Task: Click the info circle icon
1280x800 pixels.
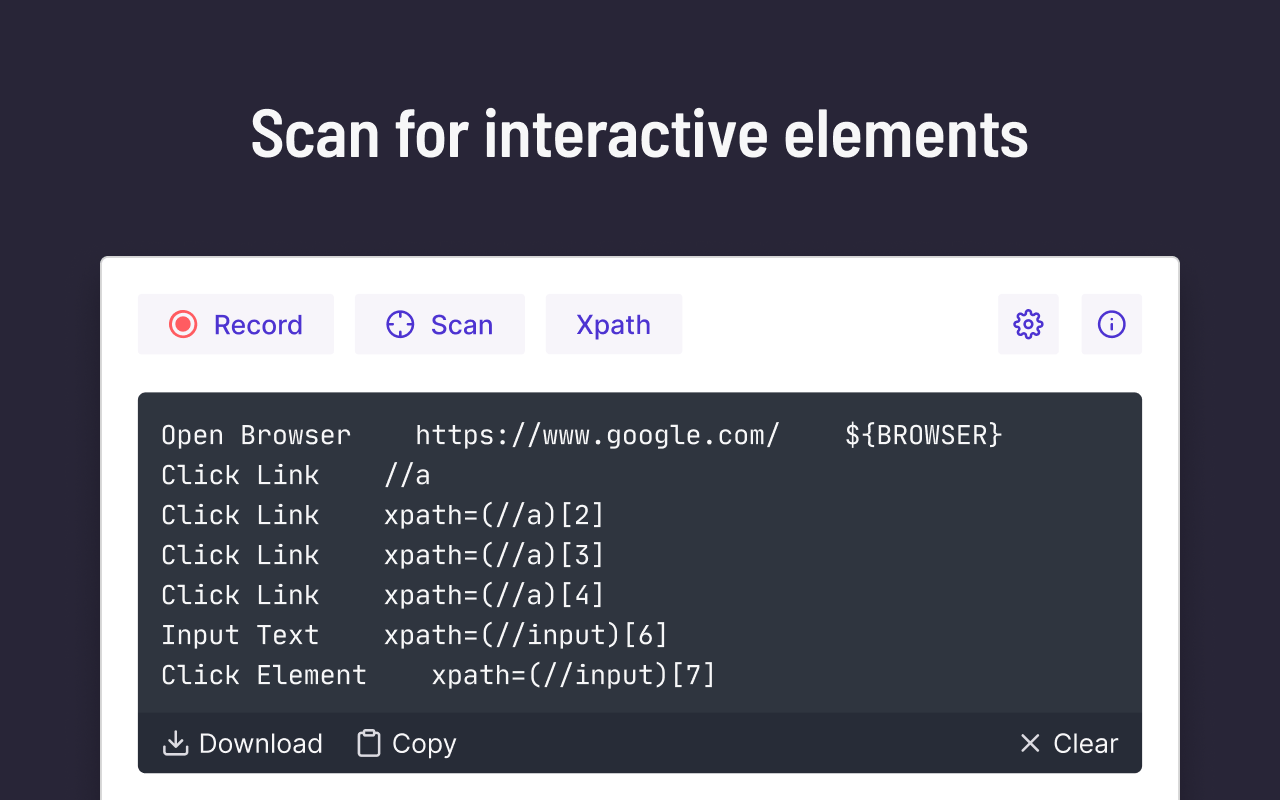Action: pos(1111,324)
